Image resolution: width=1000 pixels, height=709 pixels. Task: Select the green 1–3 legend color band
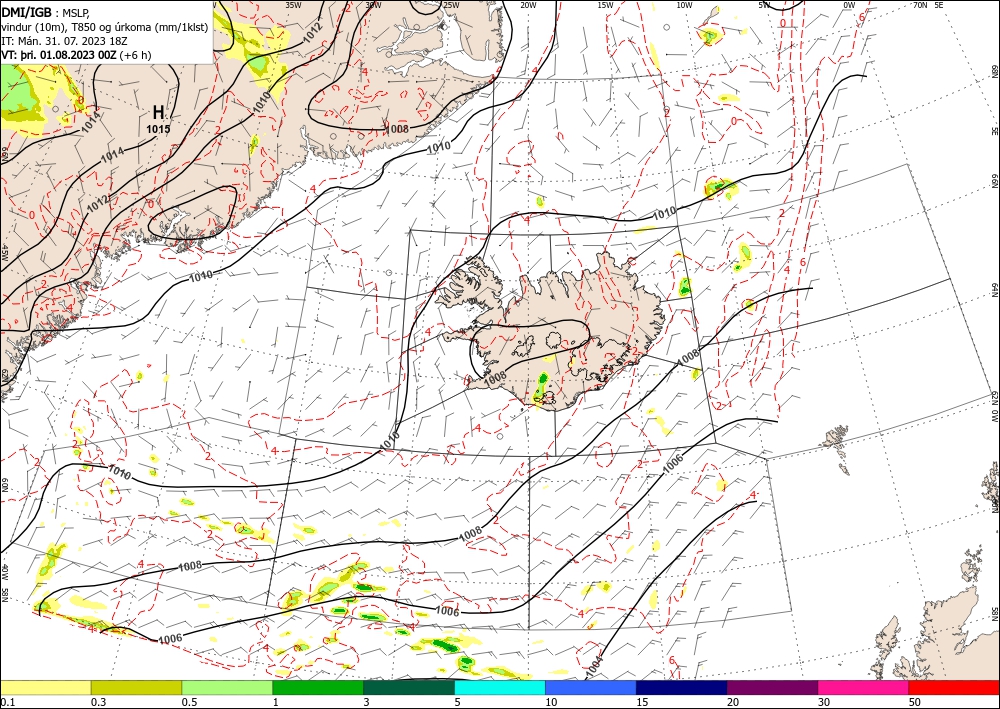[x=318, y=687]
